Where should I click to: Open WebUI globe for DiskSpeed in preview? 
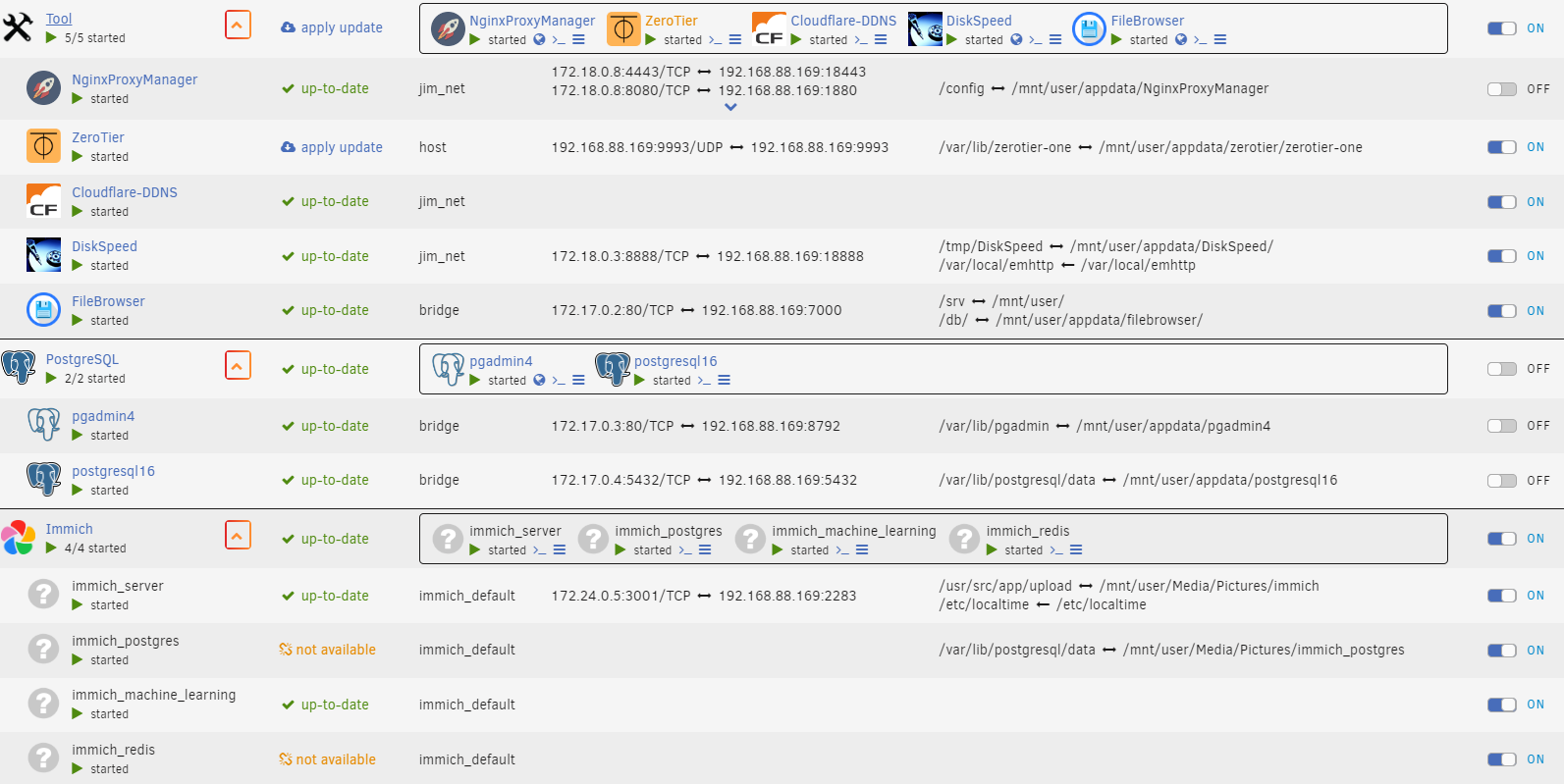point(1016,40)
